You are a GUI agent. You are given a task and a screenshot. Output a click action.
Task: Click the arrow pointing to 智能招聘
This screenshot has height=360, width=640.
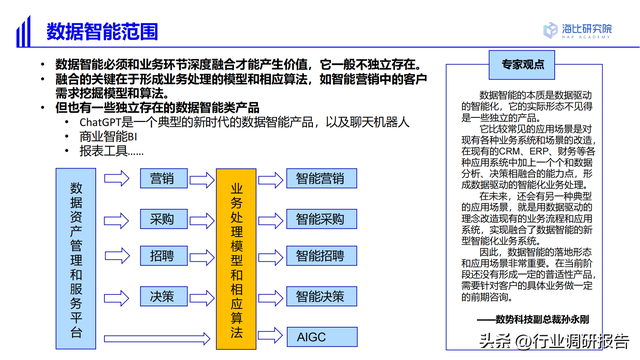coord(271,257)
